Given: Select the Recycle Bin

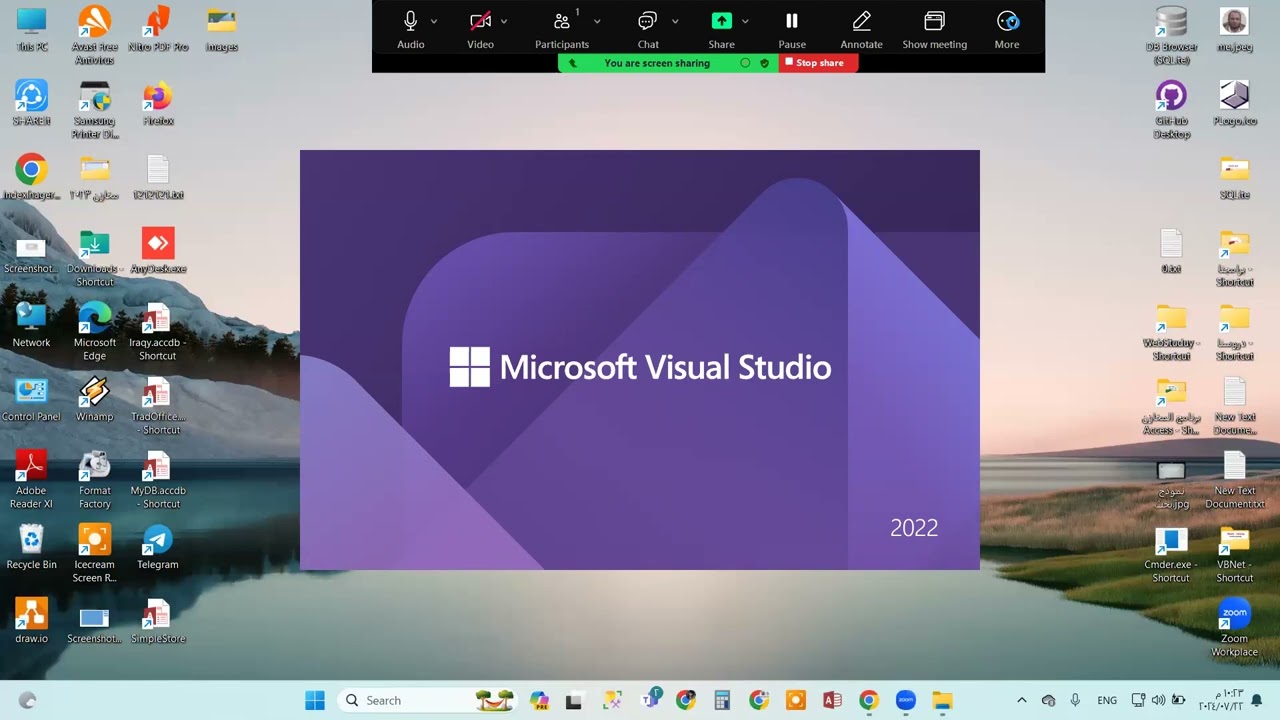Looking at the screenshot, I should coord(31,548).
